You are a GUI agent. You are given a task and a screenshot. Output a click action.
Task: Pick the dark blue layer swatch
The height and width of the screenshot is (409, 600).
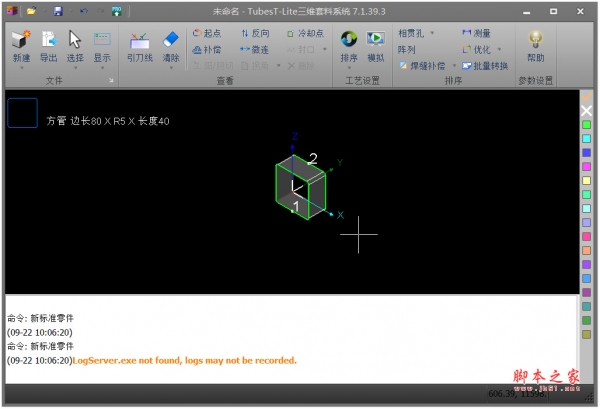pos(586,153)
